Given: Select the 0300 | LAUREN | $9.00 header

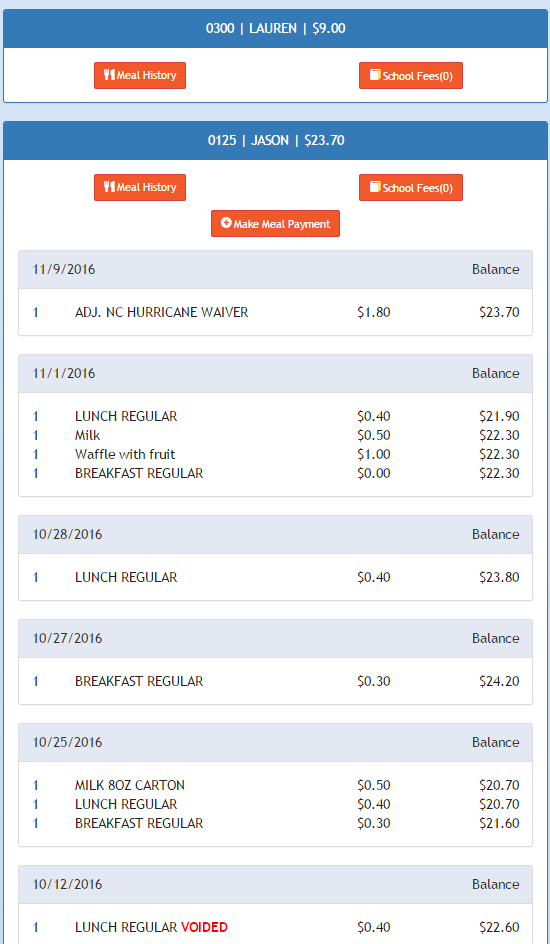Looking at the screenshot, I should 276,28.
